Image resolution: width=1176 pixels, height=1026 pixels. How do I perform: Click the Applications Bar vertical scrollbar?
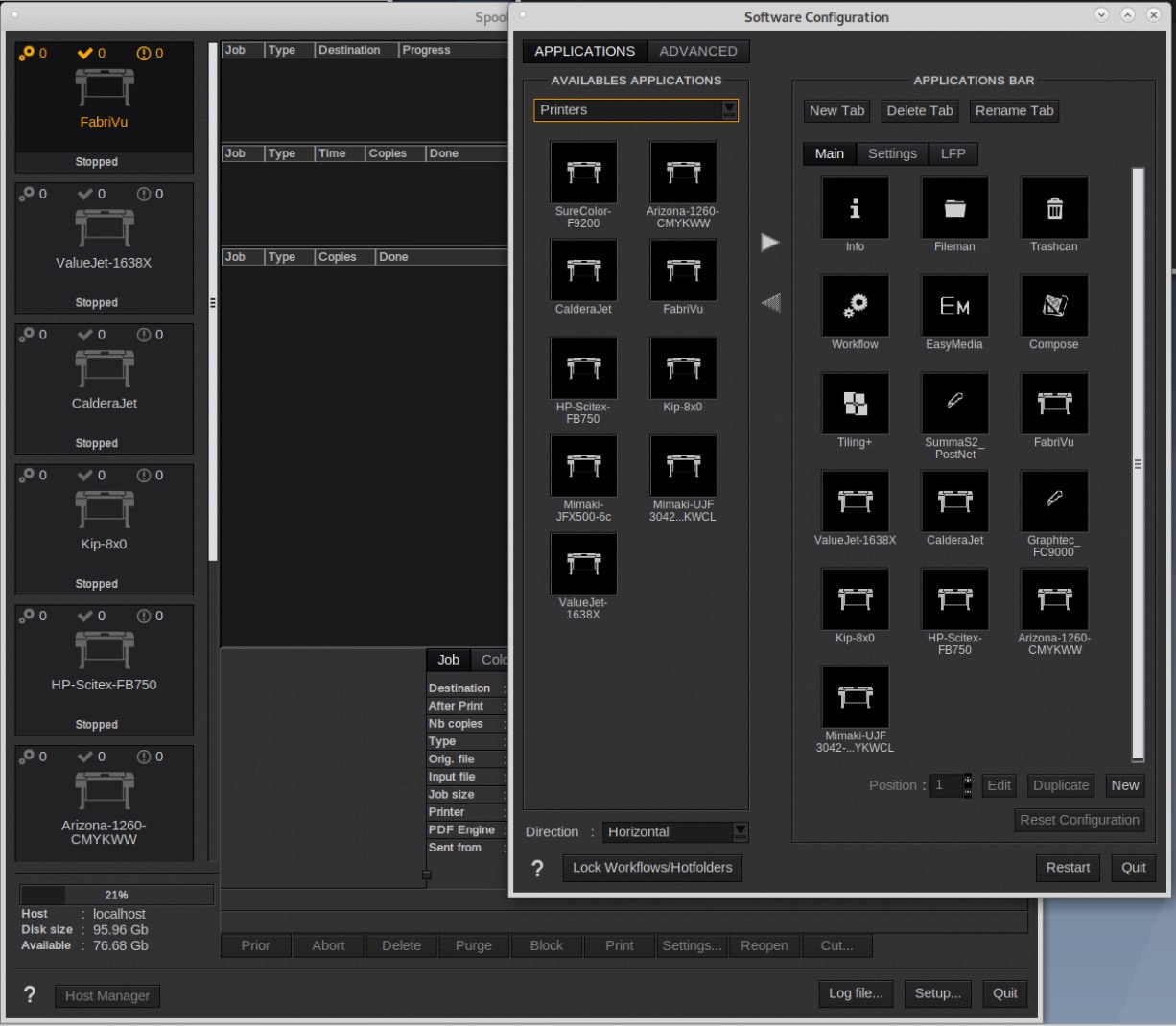(1138, 464)
